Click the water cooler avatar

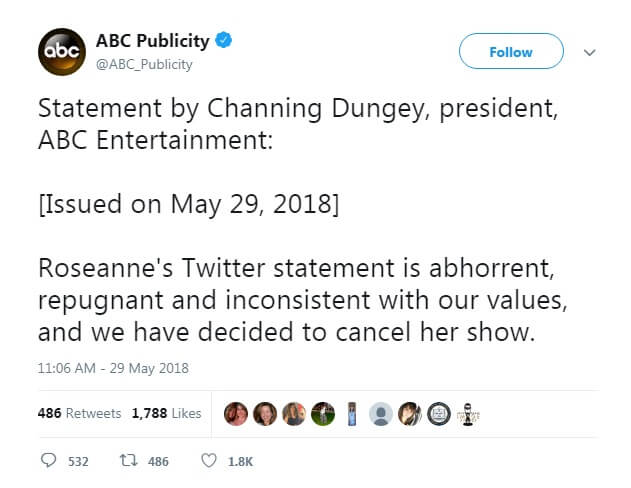[x=352, y=413]
